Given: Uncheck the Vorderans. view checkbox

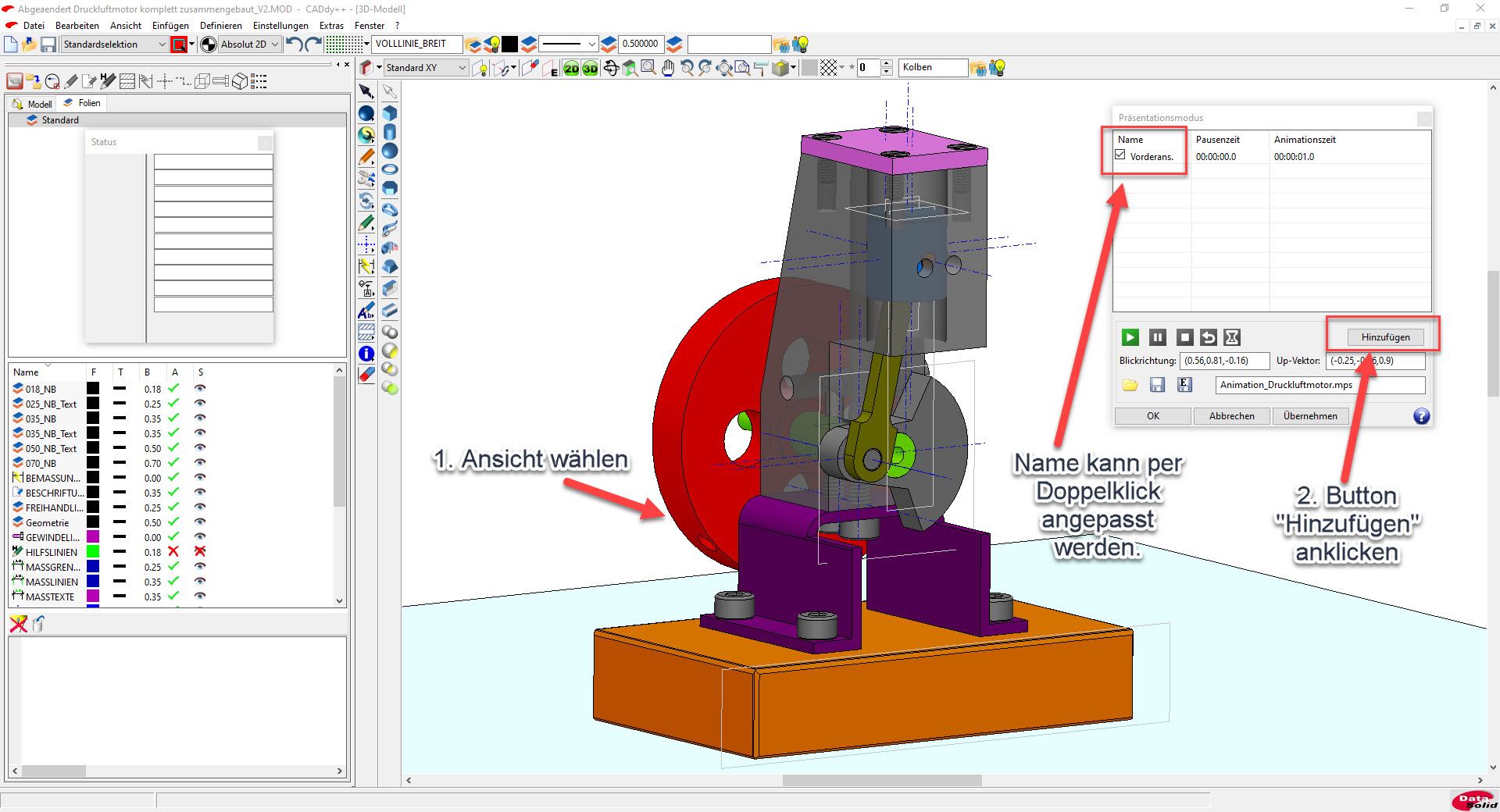Looking at the screenshot, I should [1120, 155].
